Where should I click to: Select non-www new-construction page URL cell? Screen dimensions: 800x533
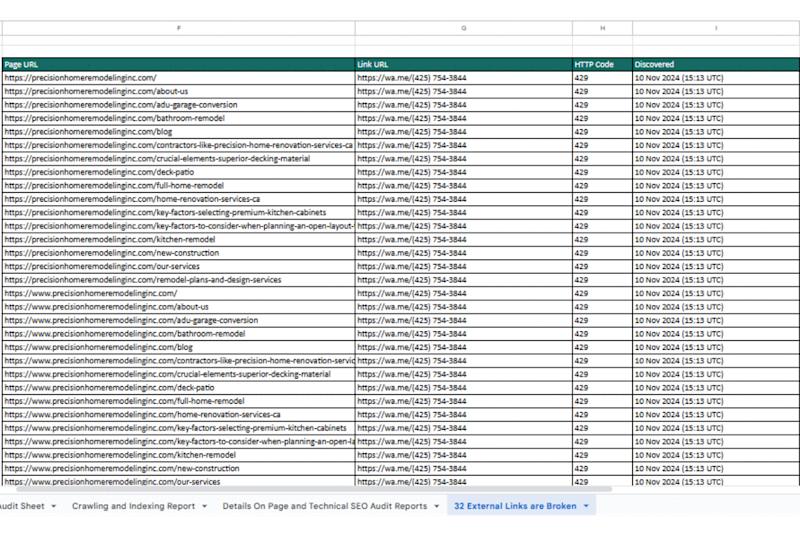pos(179,253)
